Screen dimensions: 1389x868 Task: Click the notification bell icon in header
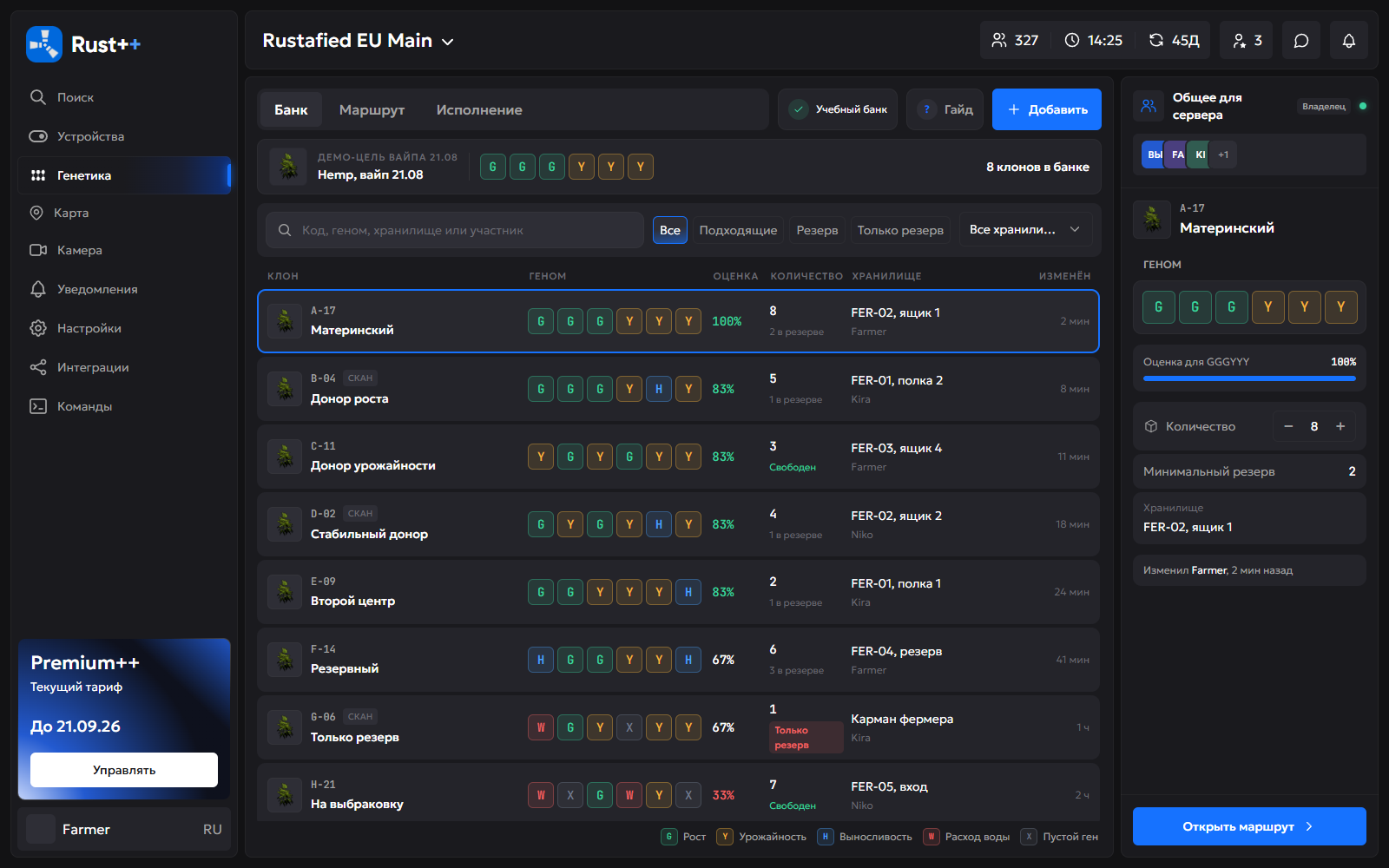tap(1348, 41)
